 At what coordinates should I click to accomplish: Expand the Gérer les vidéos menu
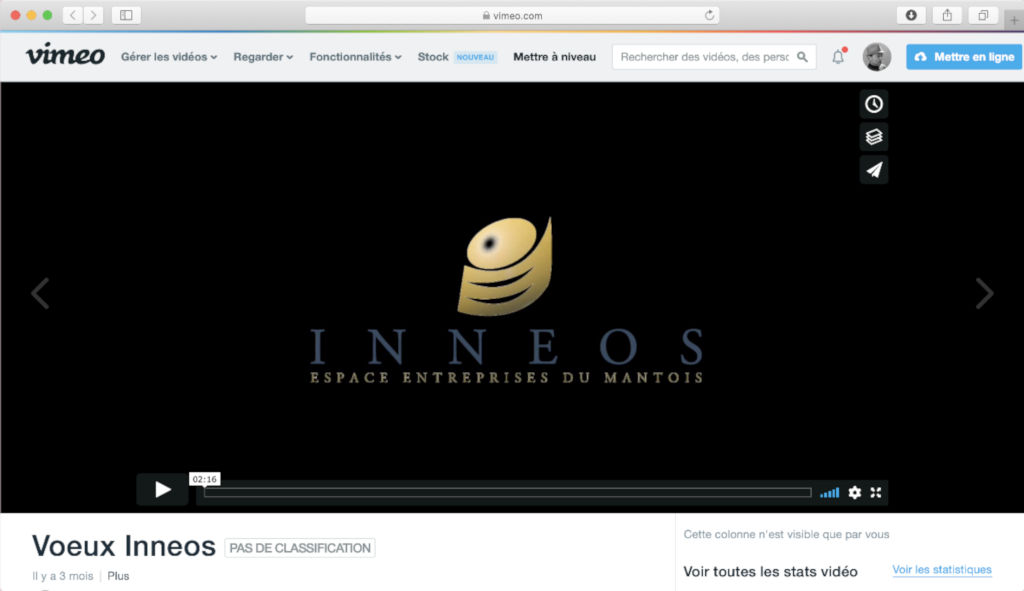[x=169, y=57]
